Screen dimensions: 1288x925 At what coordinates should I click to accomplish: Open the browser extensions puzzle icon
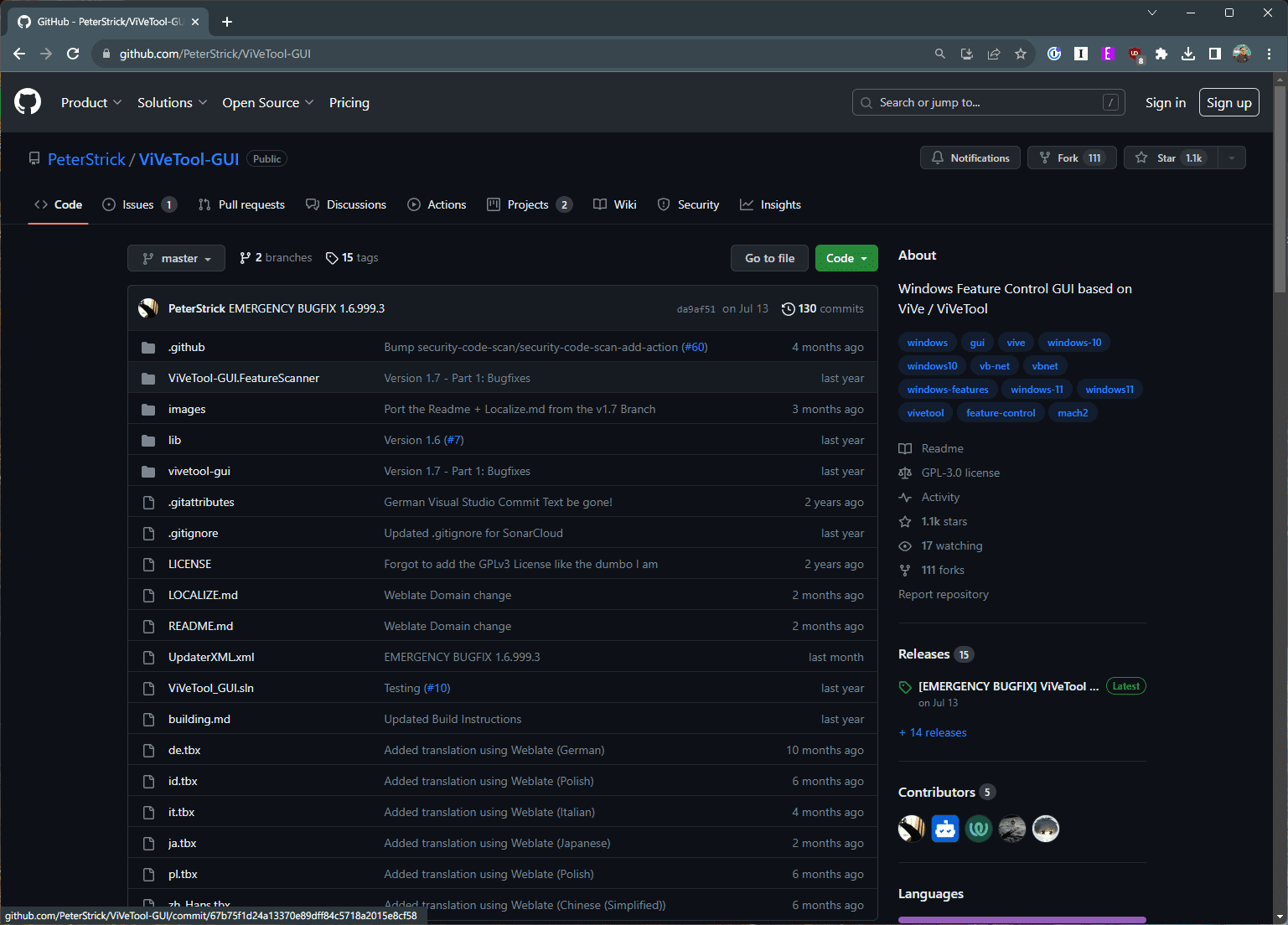(1161, 54)
